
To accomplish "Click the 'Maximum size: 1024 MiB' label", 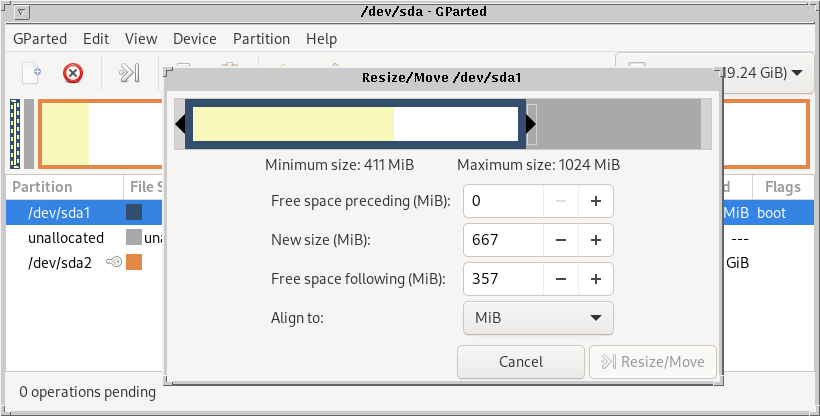I will (x=539, y=165).
